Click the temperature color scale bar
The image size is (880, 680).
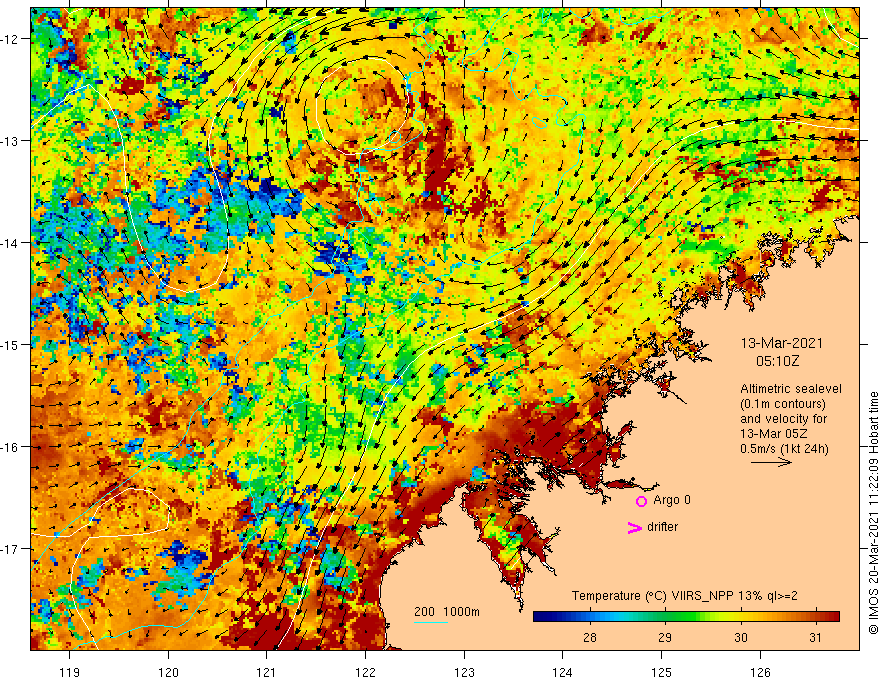[686, 616]
